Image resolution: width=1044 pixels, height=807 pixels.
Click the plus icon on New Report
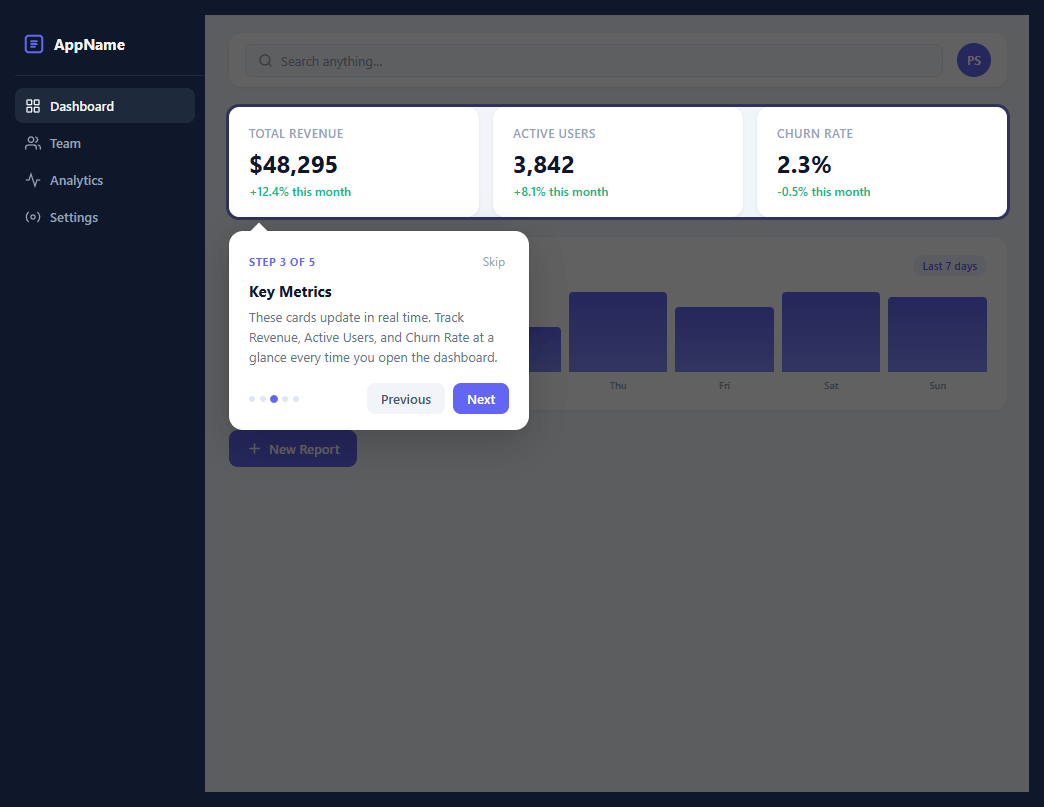pyautogui.click(x=254, y=449)
